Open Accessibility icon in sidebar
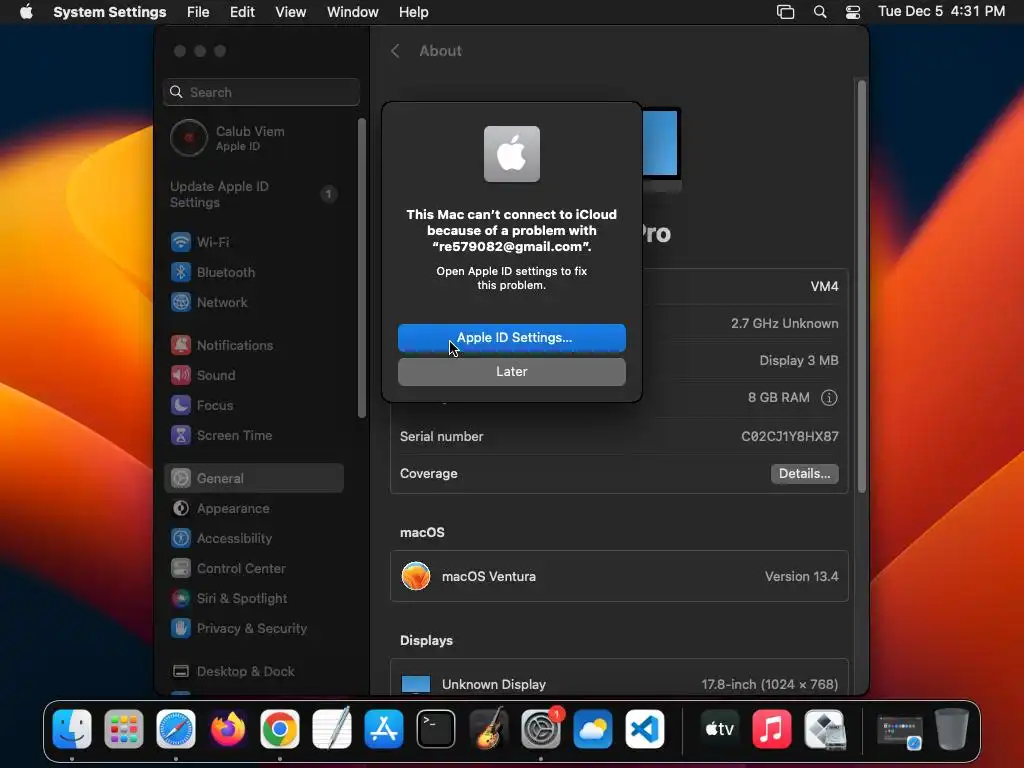1024x768 pixels. [181, 538]
